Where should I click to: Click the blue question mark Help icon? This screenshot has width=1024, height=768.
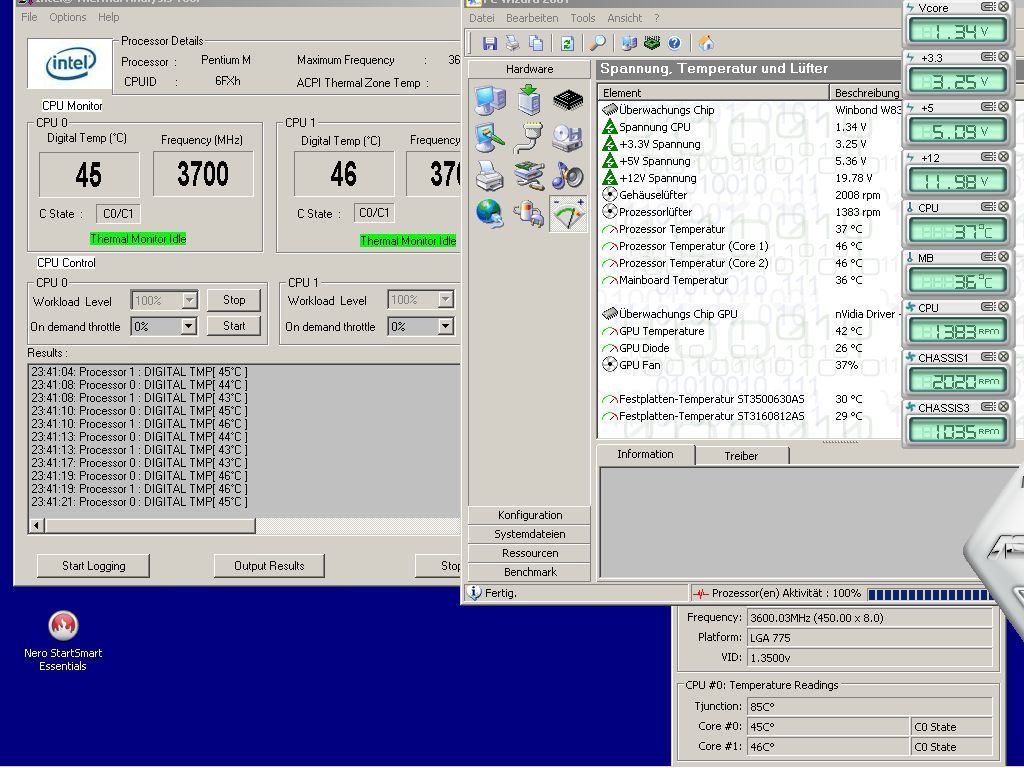tap(674, 43)
